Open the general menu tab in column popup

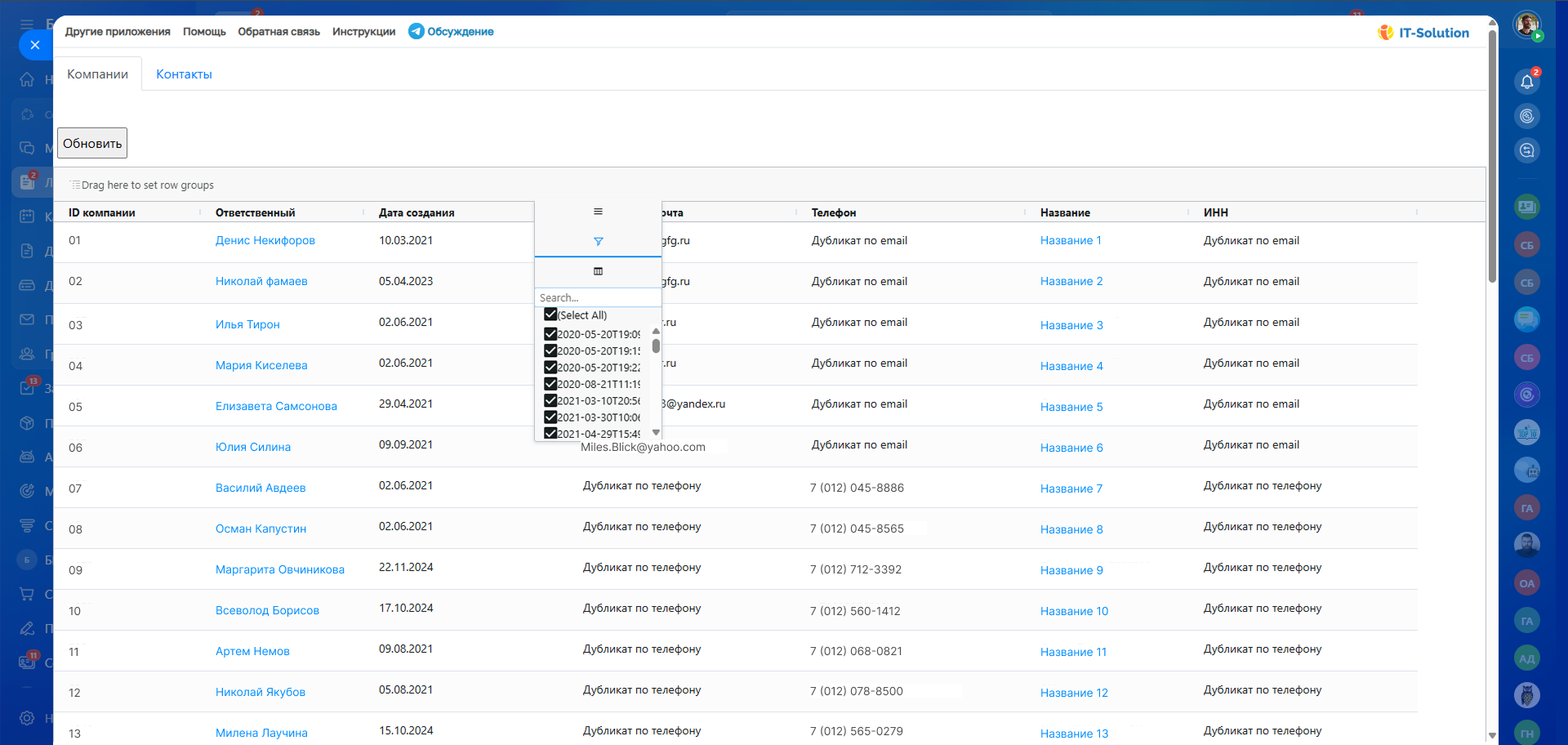pyautogui.click(x=598, y=212)
